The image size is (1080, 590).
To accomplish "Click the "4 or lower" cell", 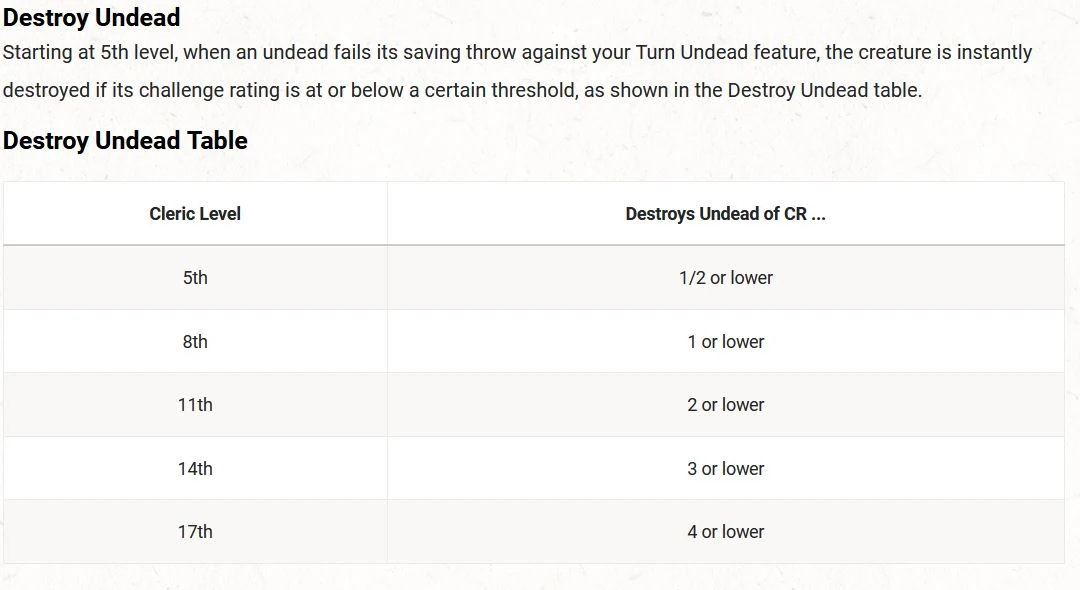I will coord(725,532).
